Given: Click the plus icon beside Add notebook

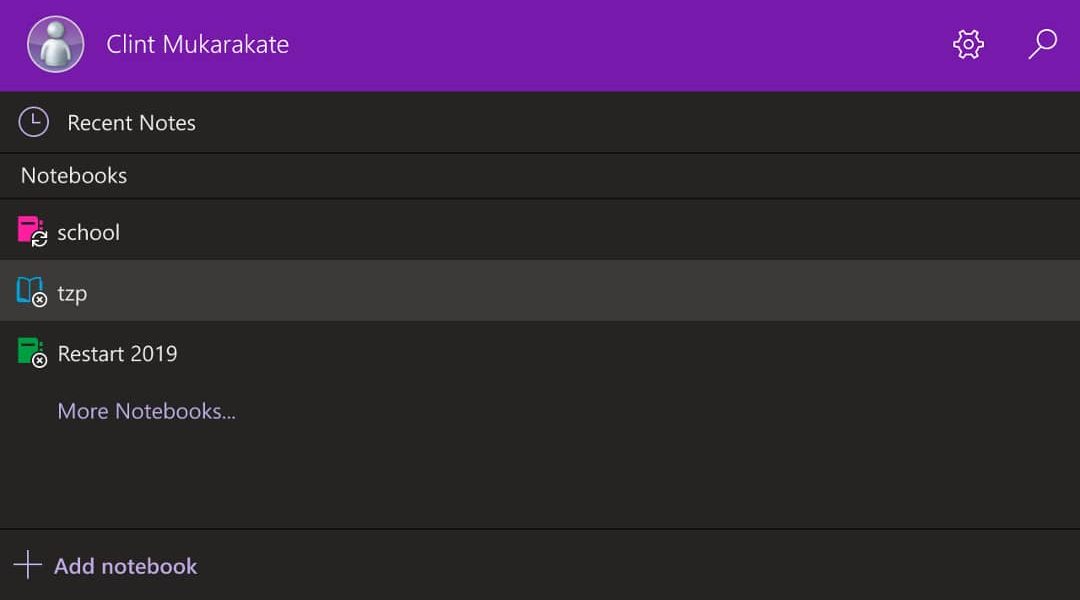Looking at the screenshot, I should (x=28, y=565).
